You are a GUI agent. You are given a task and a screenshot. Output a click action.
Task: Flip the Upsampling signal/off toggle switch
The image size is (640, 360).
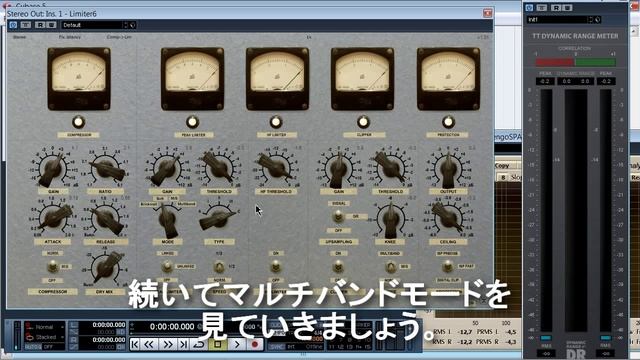(x=338, y=217)
